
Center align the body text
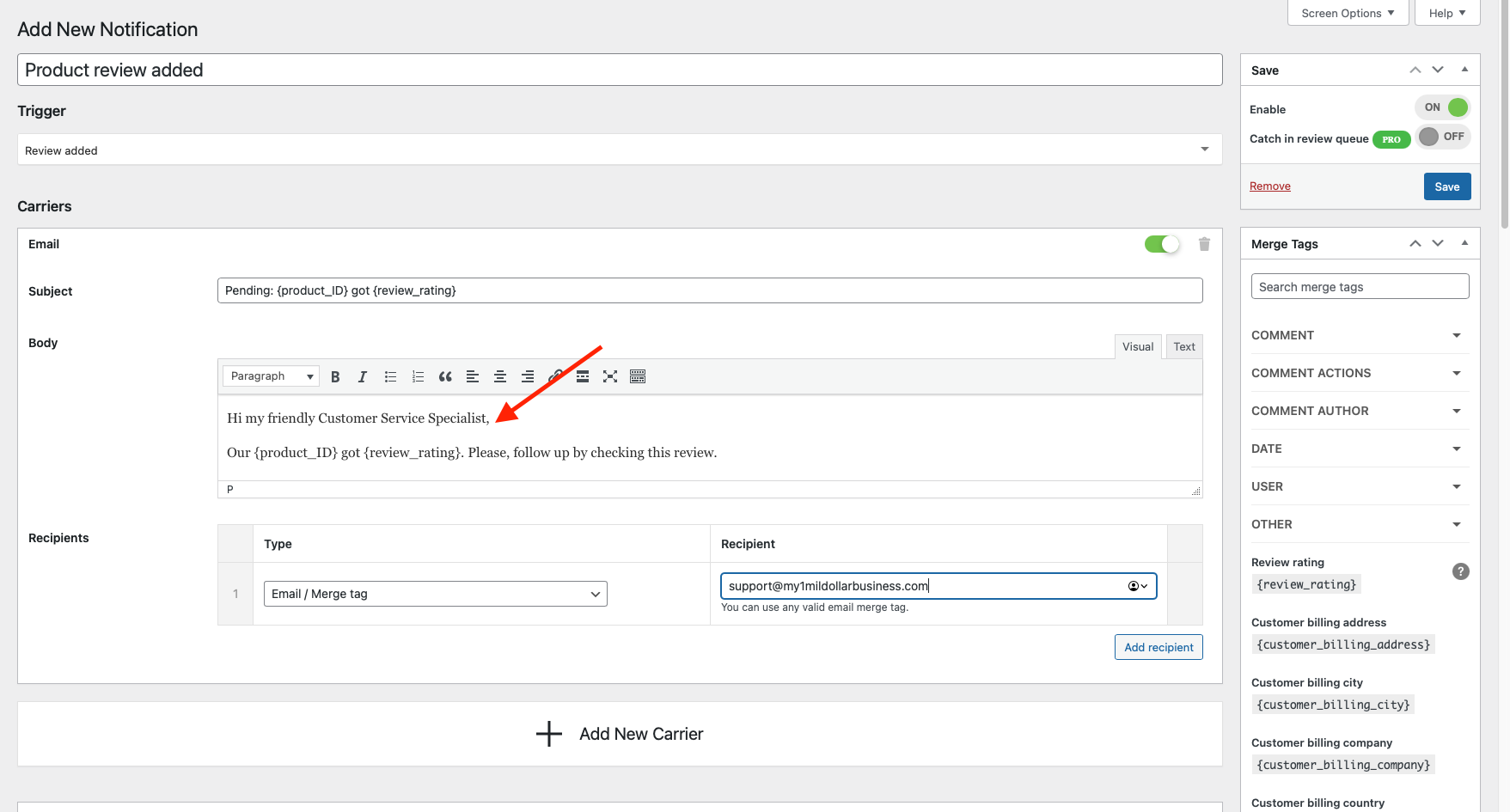pyautogui.click(x=500, y=376)
